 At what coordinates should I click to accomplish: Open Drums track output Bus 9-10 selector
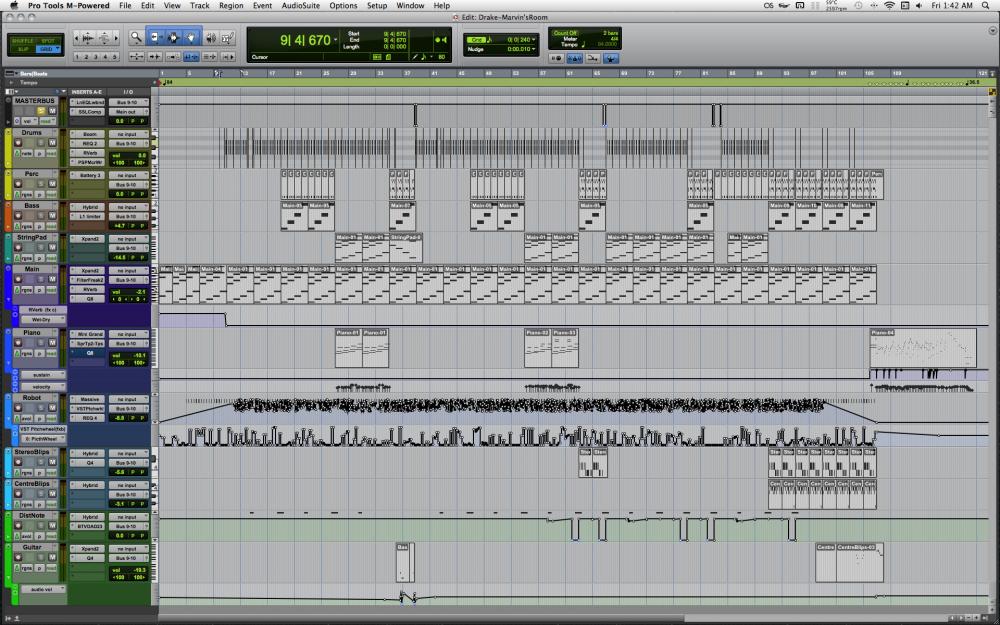[127, 143]
